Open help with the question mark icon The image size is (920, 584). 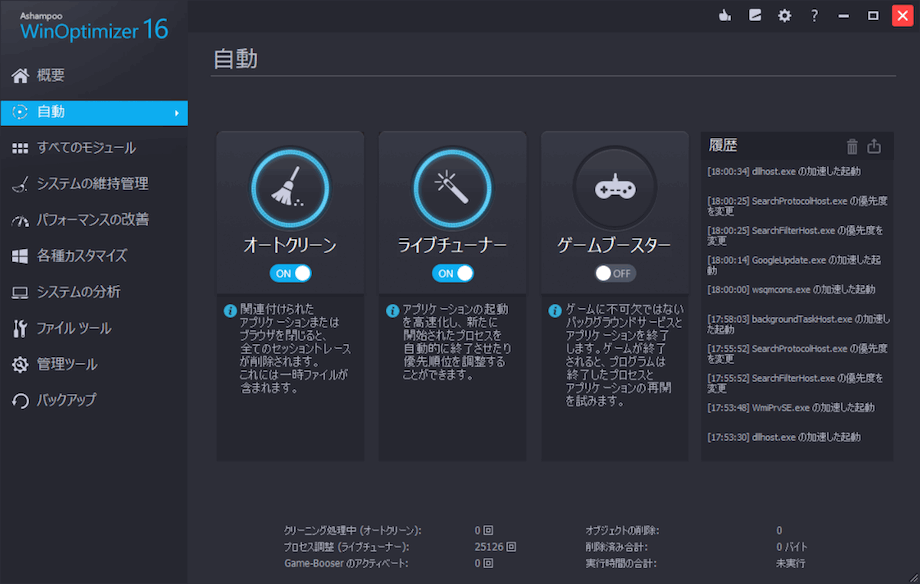(814, 16)
